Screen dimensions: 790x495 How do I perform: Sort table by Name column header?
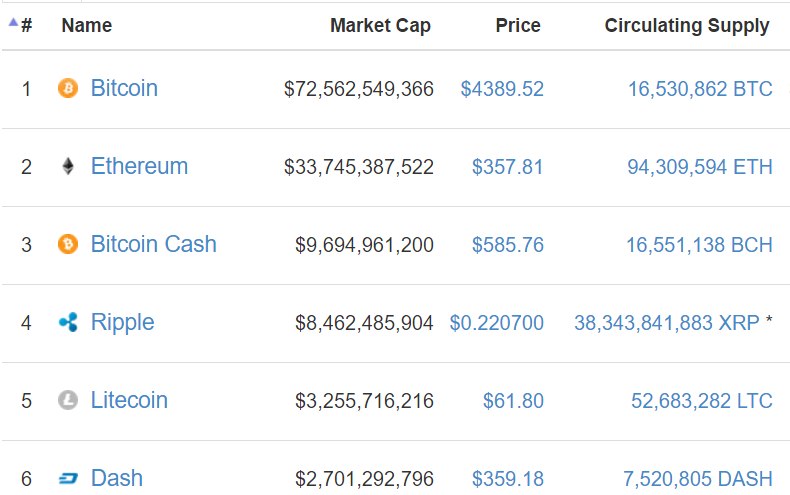[87, 25]
